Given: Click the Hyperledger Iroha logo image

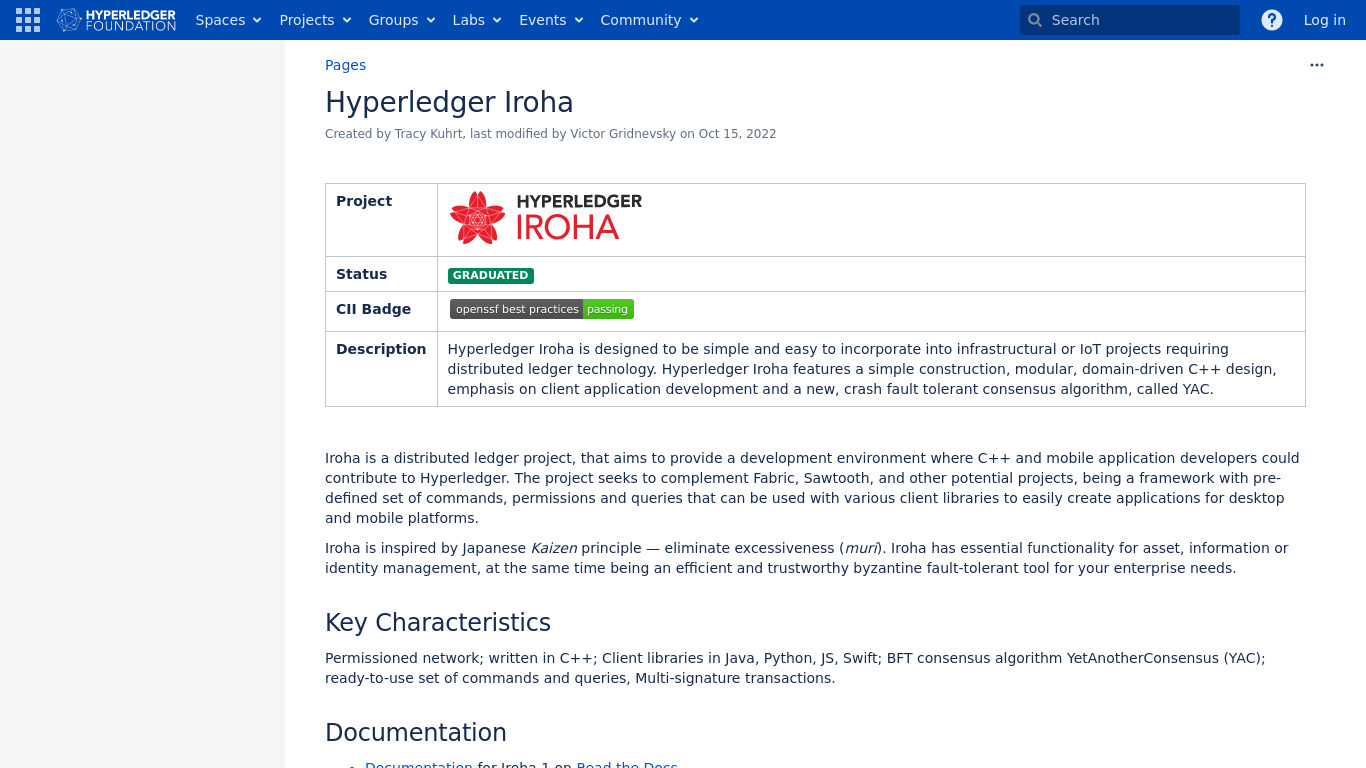Looking at the screenshot, I should coord(546,218).
